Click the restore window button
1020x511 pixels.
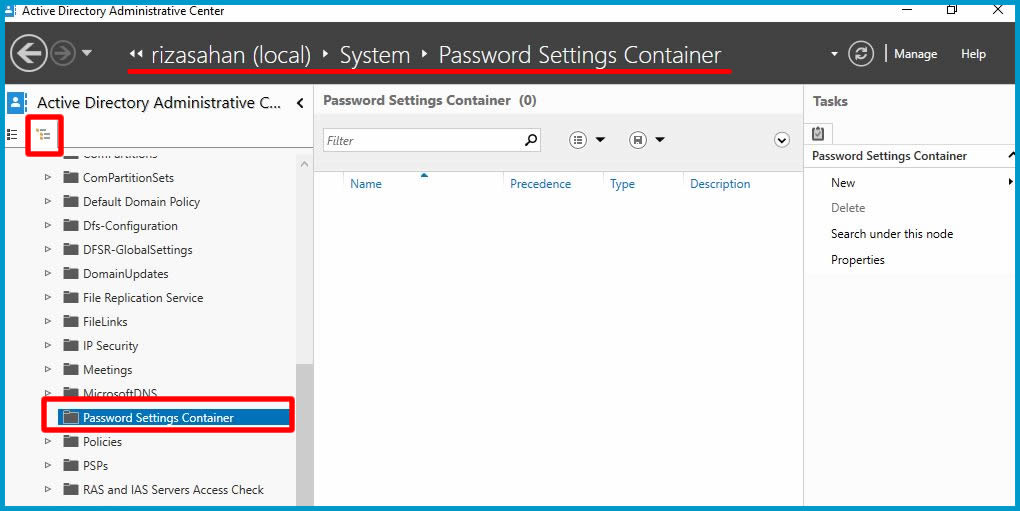pos(952,9)
